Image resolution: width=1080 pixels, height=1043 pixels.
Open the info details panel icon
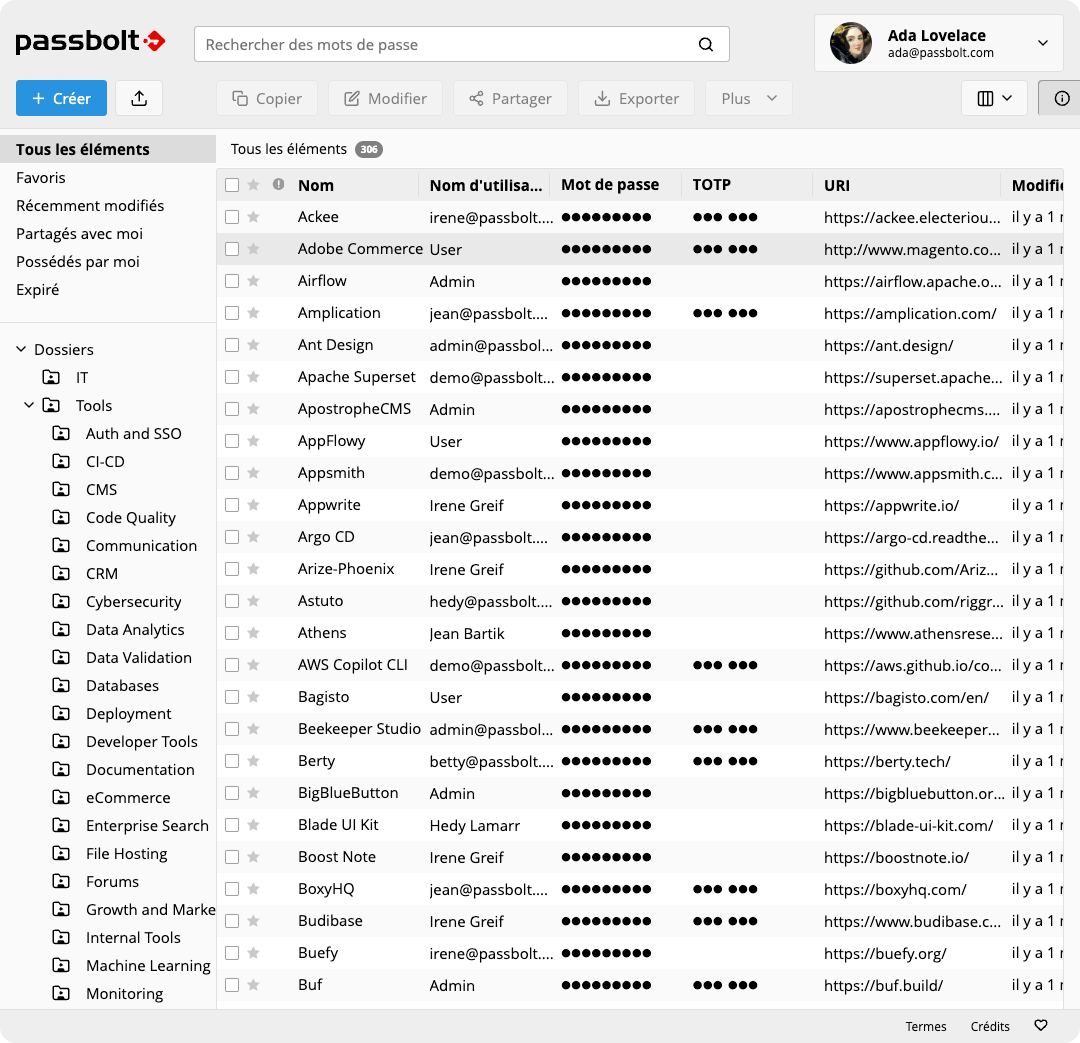tap(1061, 99)
